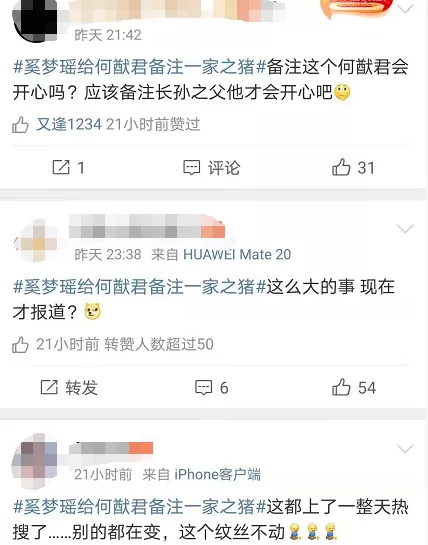Expand options chevron on HUAWEI Mate 20 post
Screen dimensions: 428x545
(405, 228)
